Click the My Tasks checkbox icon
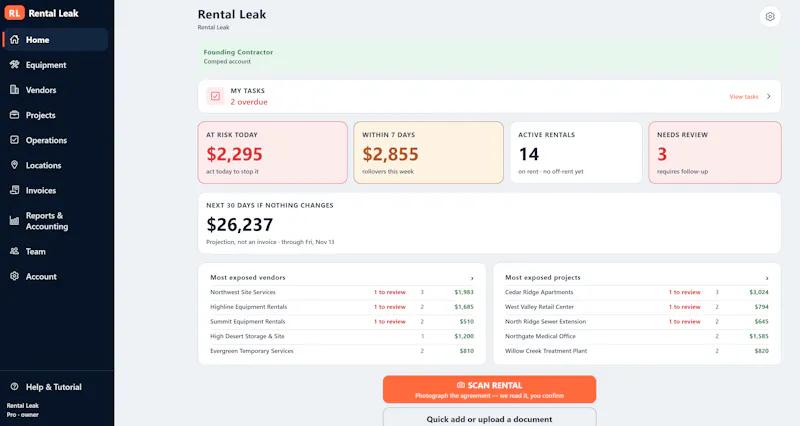This screenshot has width=800, height=426. pyautogui.click(x=215, y=96)
